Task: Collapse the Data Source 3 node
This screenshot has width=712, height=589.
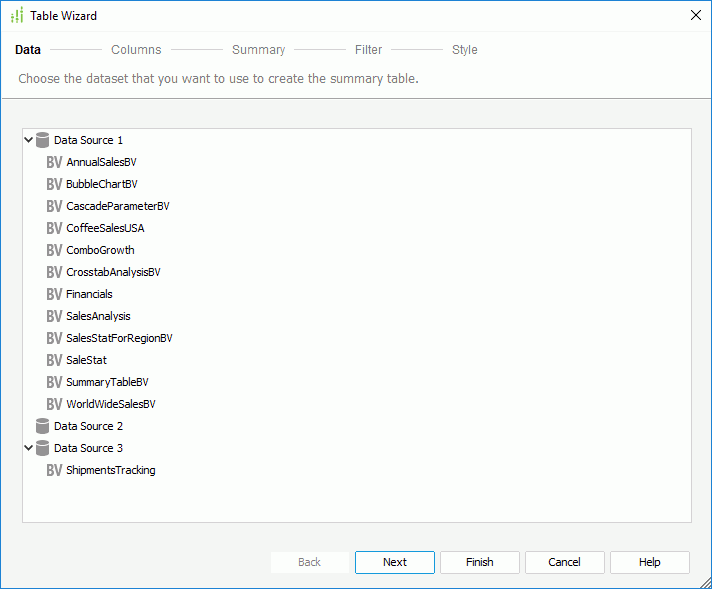Action: (x=29, y=448)
